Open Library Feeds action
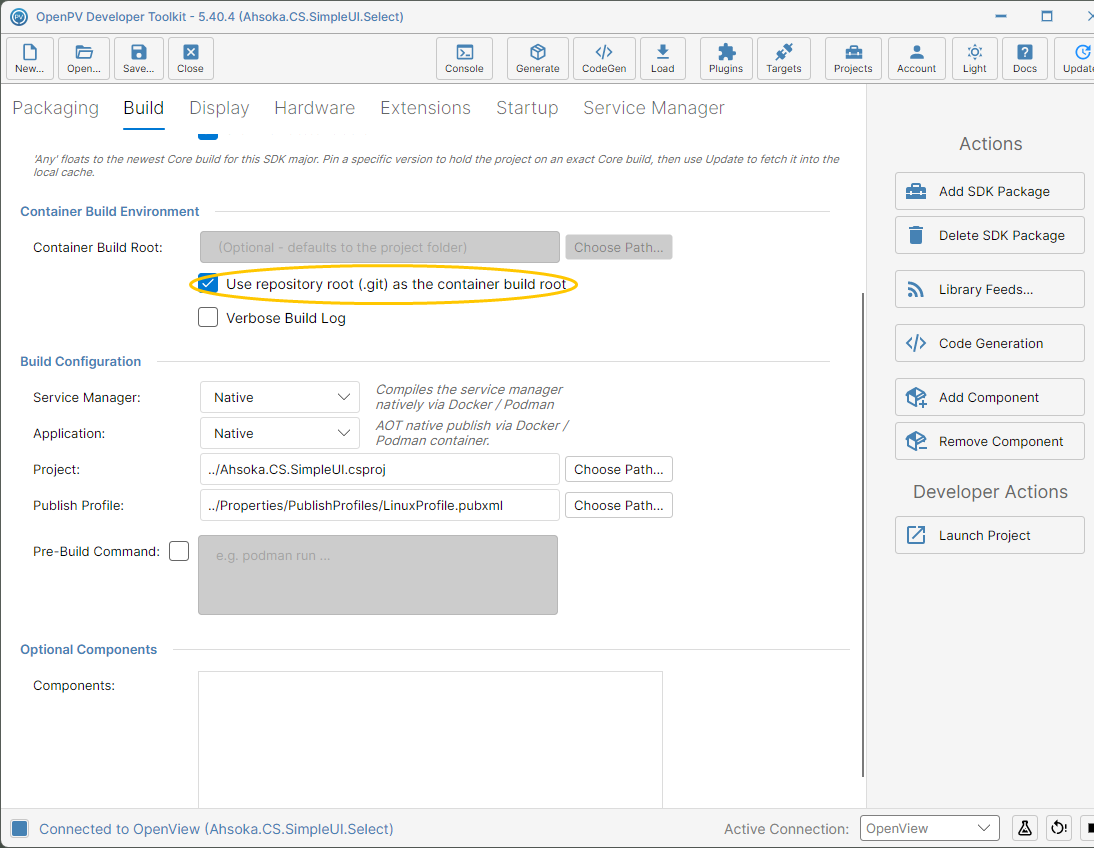The image size is (1116, 848). (x=989, y=289)
